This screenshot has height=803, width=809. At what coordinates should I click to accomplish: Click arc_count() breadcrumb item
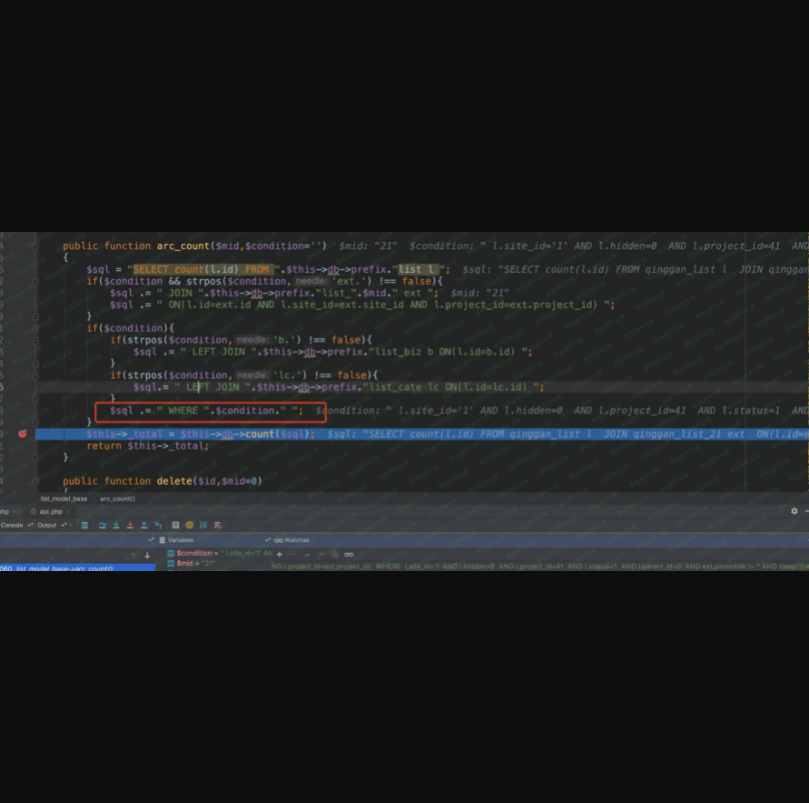click(117, 498)
